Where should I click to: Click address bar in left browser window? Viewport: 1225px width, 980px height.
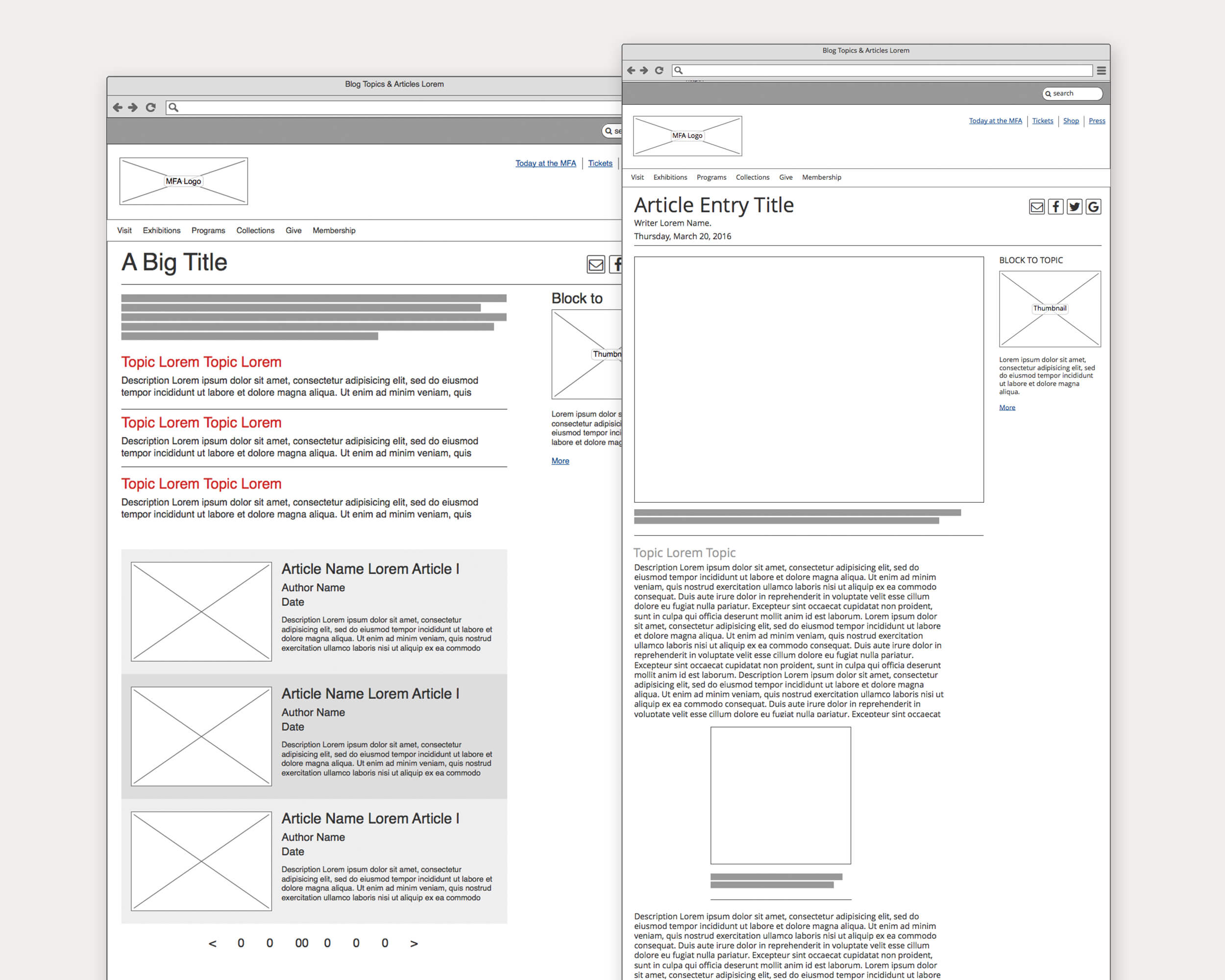pos(393,107)
